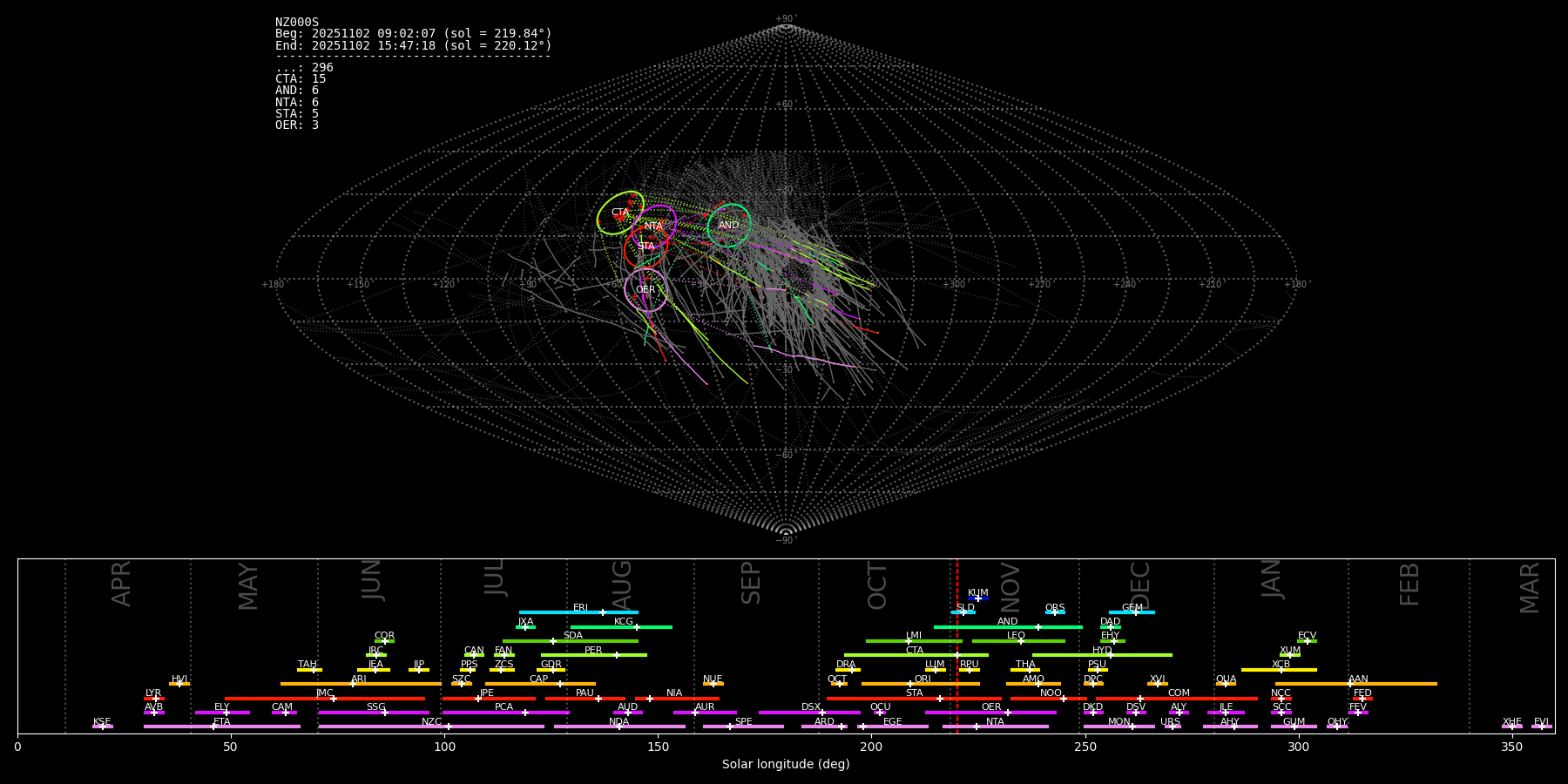Viewport: 1568px width, 784px height.
Task: Select the URS shower label in the timeline
Action: tap(1170, 722)
